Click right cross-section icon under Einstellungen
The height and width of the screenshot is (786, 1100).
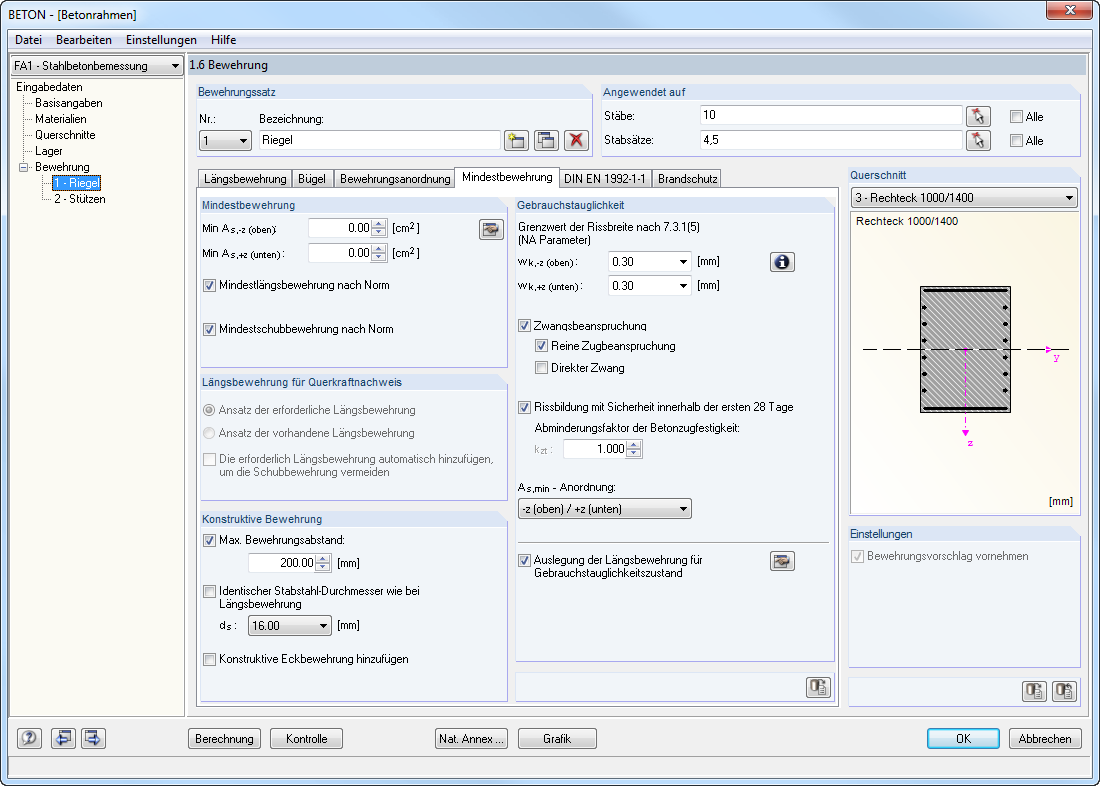[1064, 691]
